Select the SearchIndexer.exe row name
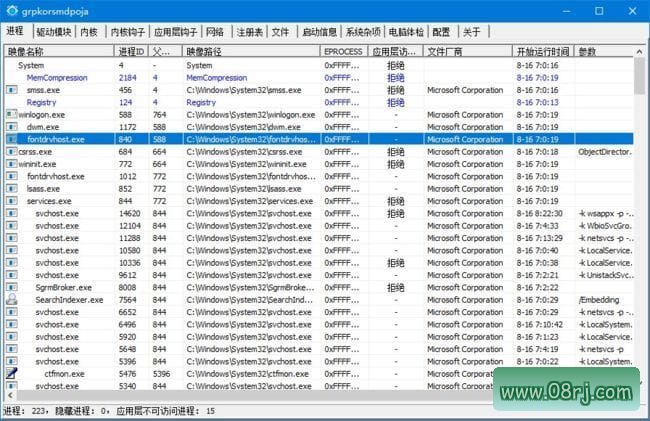 (69, 300)
